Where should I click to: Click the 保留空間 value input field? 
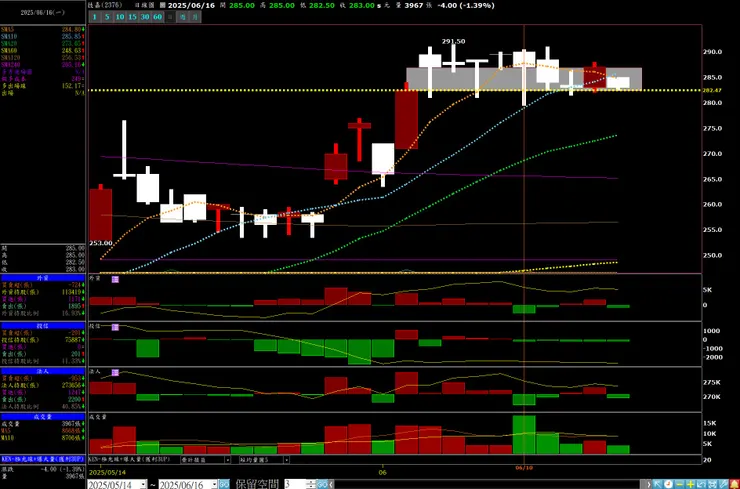(295, 484)
